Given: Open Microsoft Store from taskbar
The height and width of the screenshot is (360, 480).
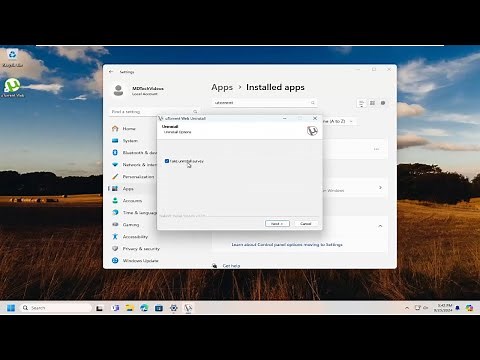Looking at the screenshot, I should tap(159, 308).
